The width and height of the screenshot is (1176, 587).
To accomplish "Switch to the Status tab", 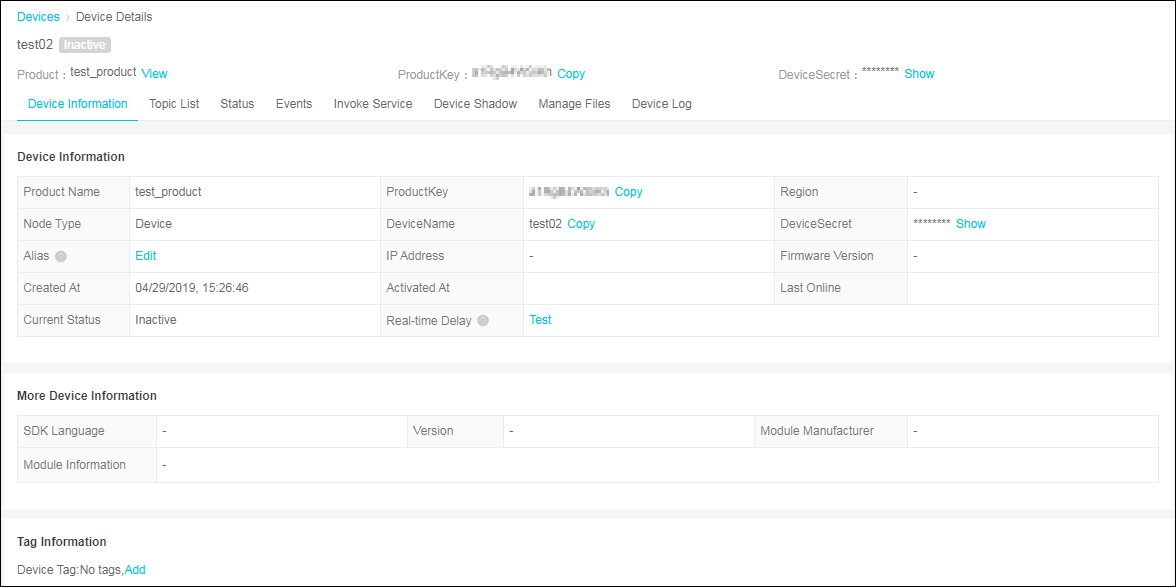I will pos(237,104).
